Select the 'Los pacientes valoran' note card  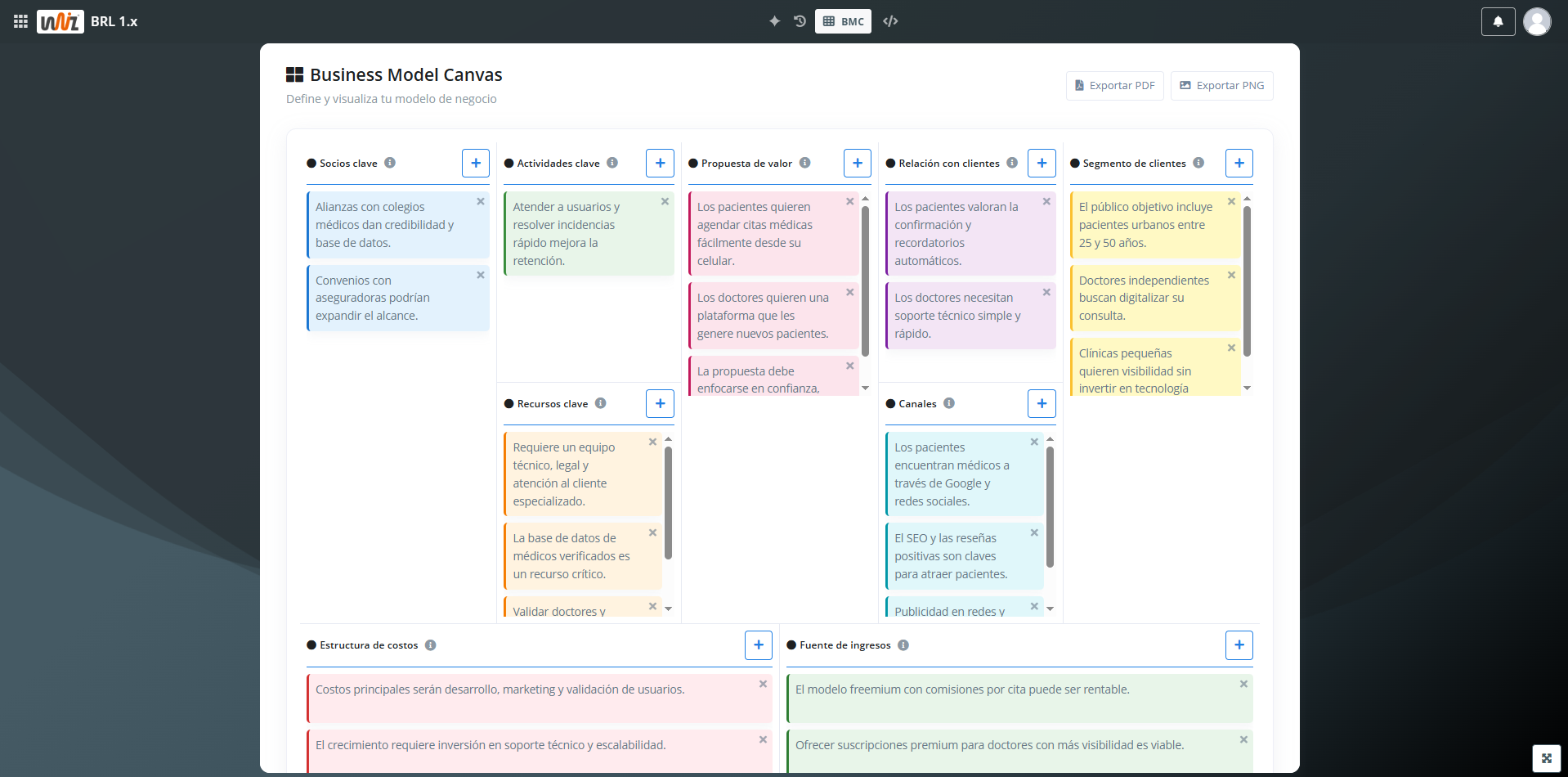965,233
